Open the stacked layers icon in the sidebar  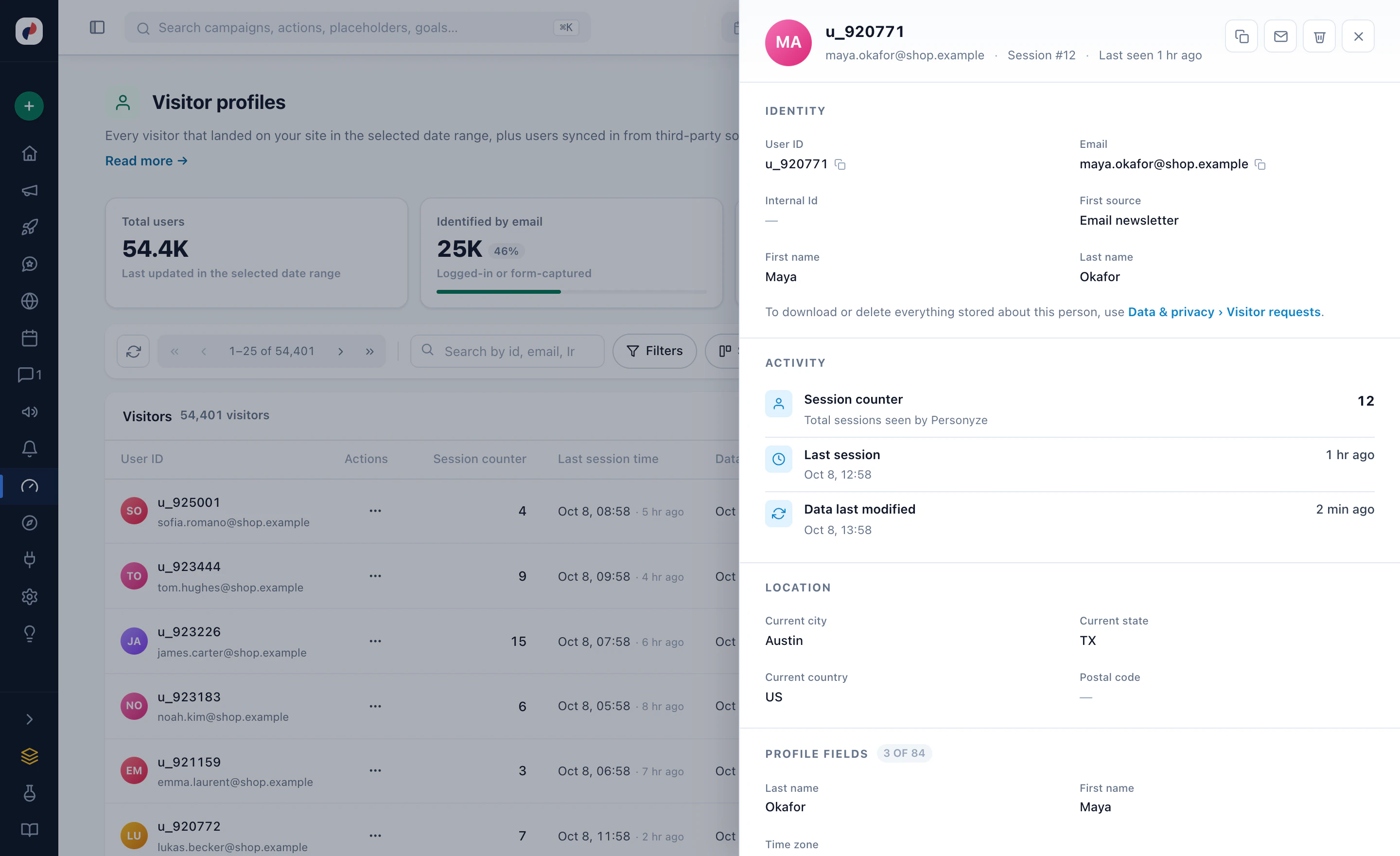(29, 756)
